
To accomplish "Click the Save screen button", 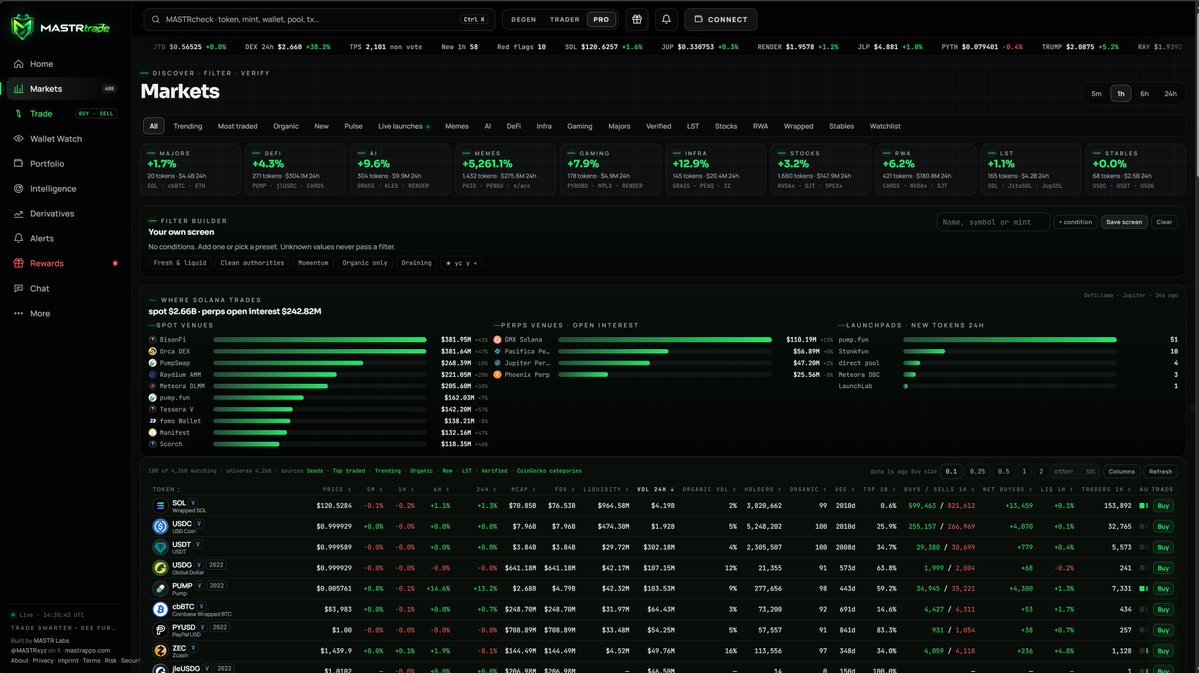I will point(1124,222).
